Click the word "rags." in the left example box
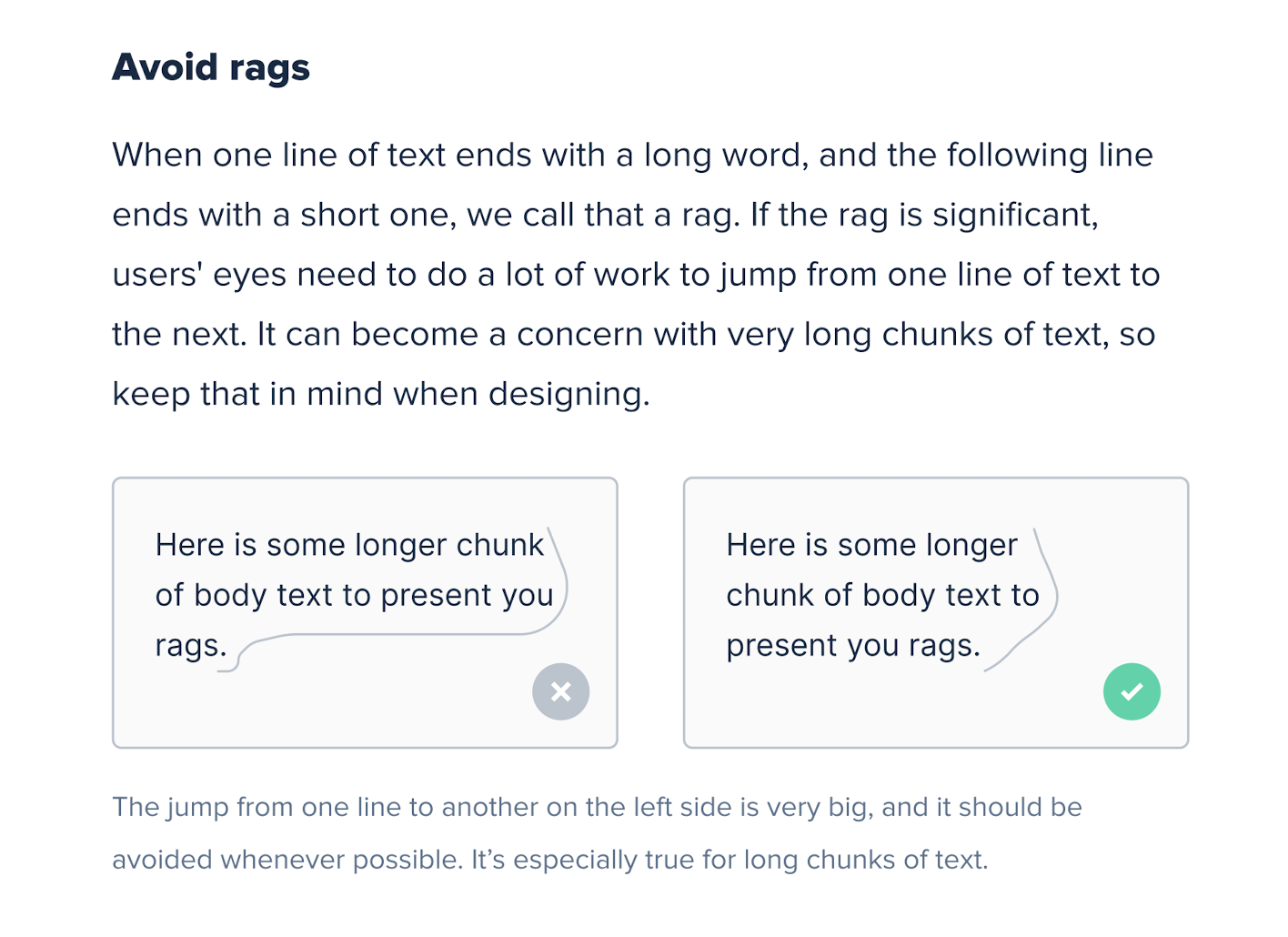Screen dimensions: 1288x937 [x=191, y=645]
